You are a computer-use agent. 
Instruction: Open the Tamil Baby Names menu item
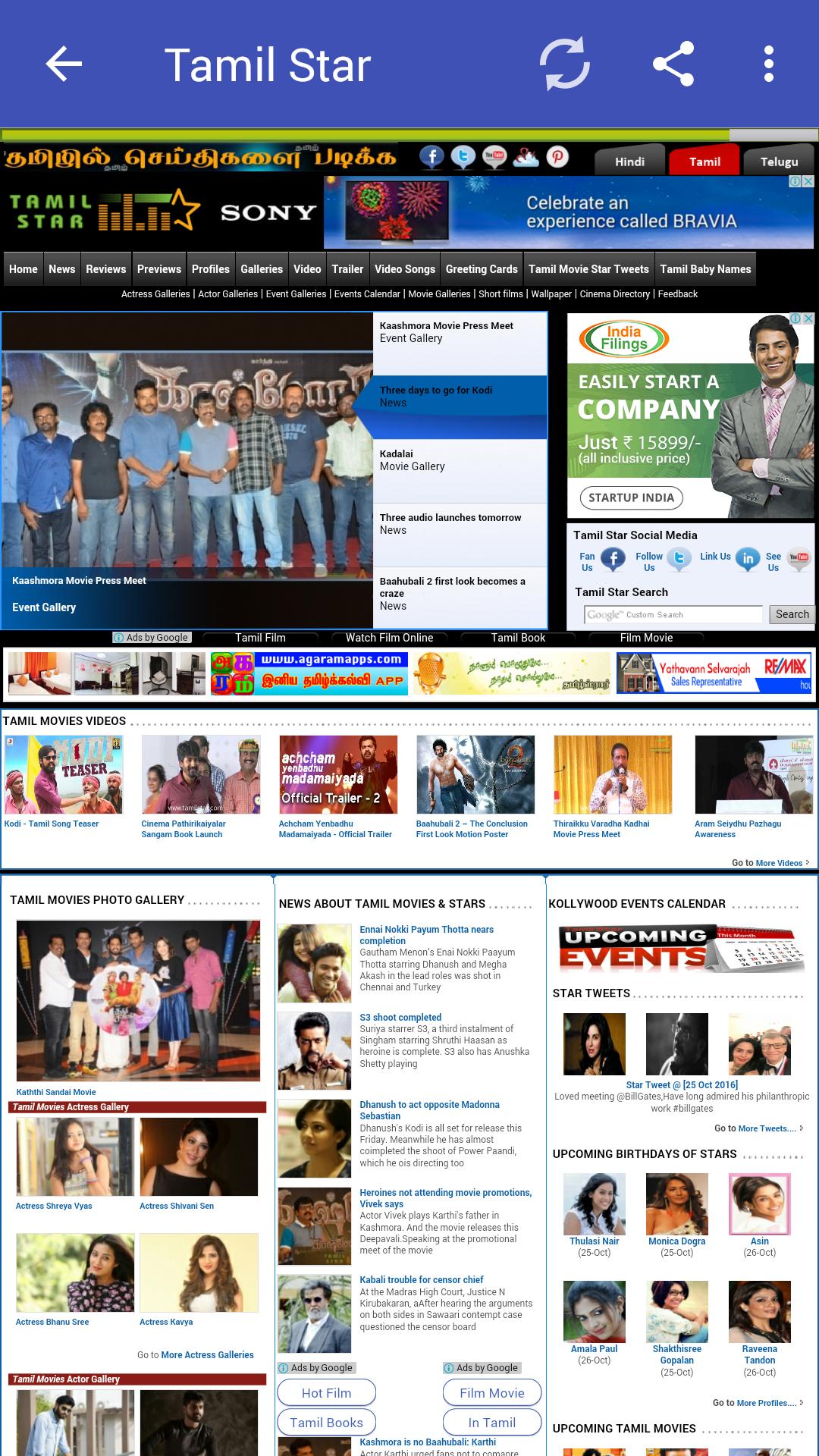pos(705,269)
